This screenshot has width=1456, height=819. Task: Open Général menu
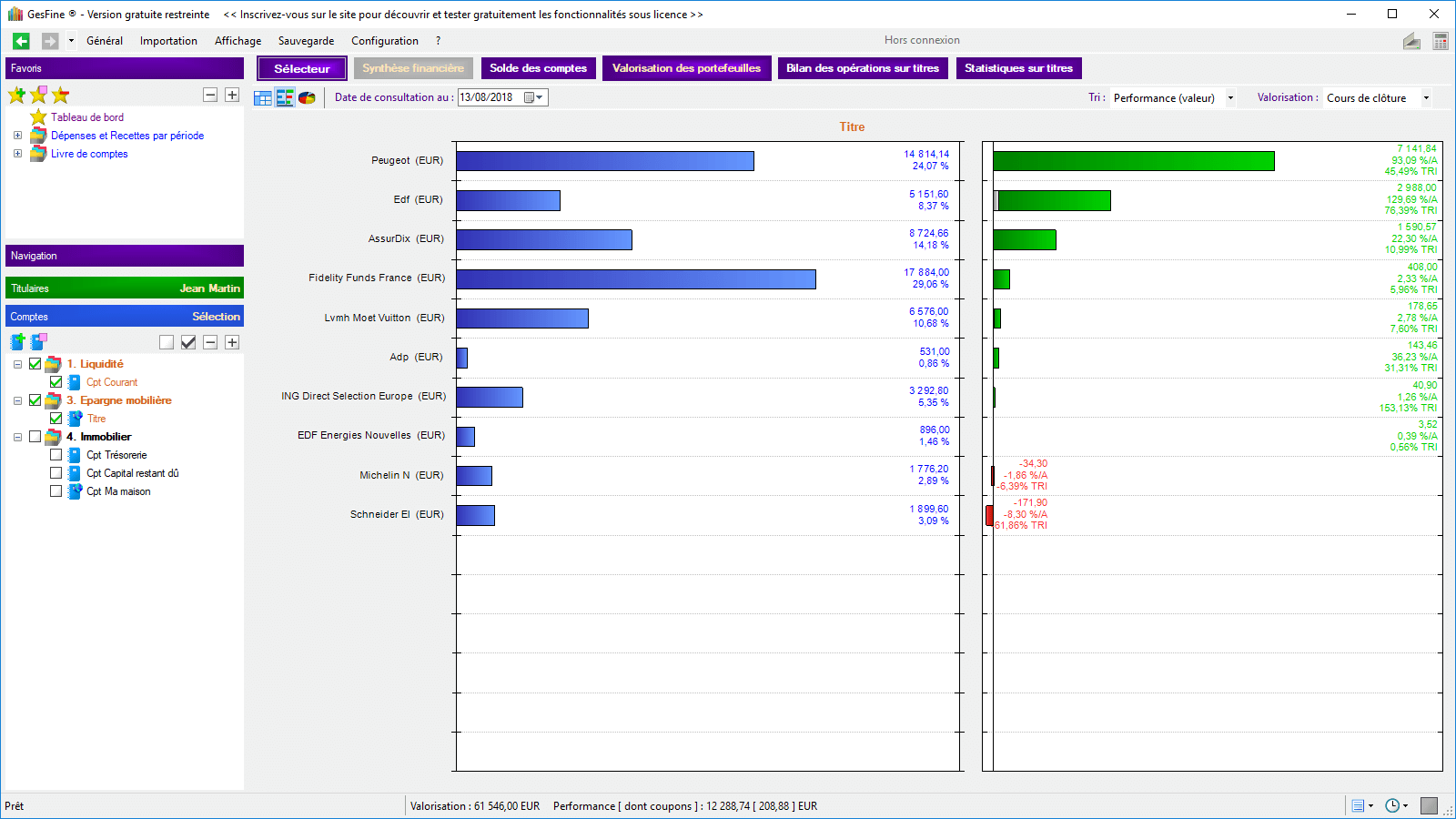(105, 41)
